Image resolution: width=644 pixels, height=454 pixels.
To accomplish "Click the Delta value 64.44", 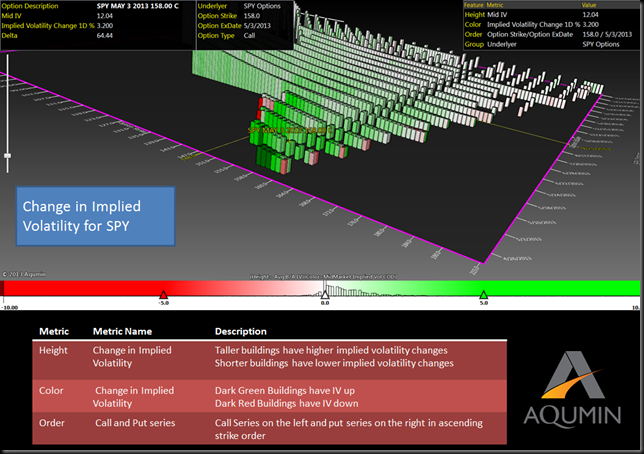I will click(105, 36).
